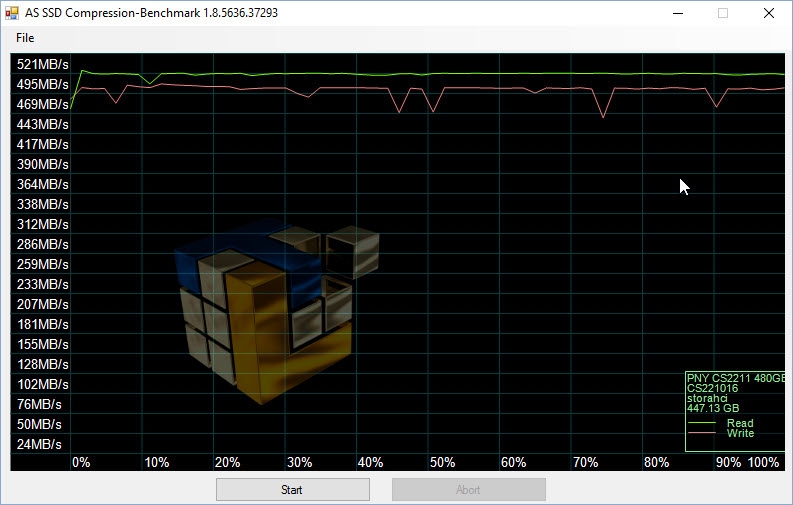Click the 390MB/s axis label
The image size is (793, 505).
click(42, 164)
